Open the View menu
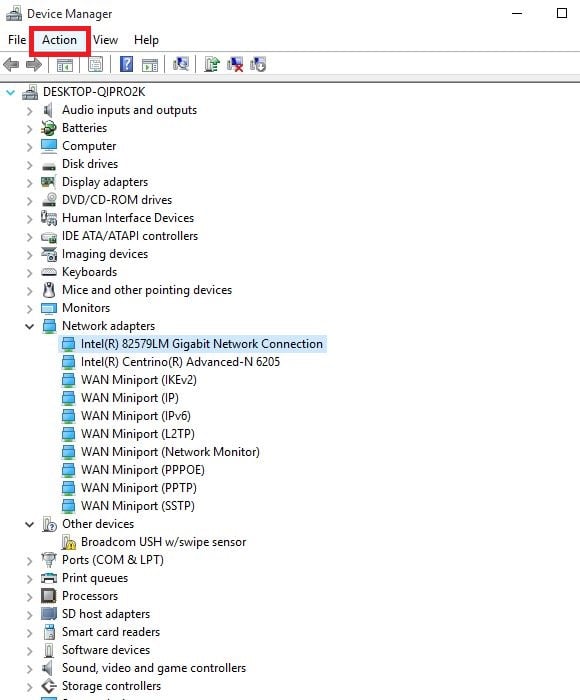Screen dimensions: 580x700 coord(105,40)
